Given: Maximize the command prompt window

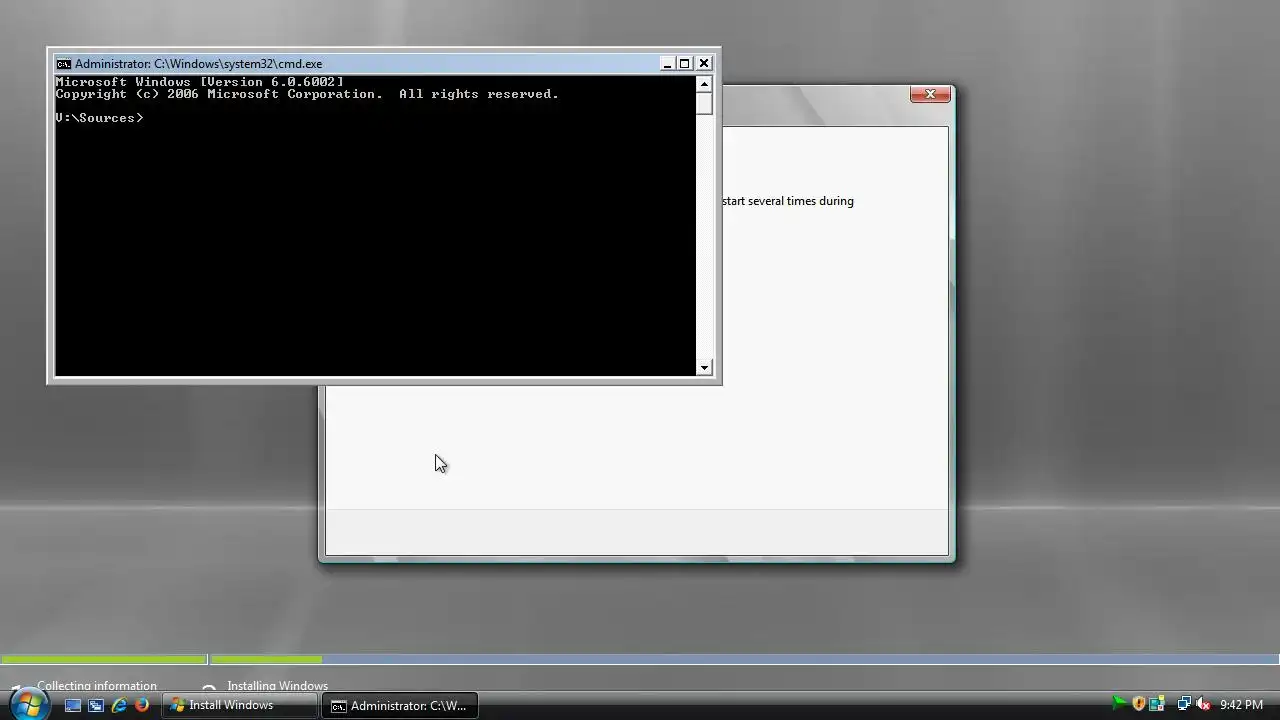Looking at the screenshot, I should click(685, 63).
